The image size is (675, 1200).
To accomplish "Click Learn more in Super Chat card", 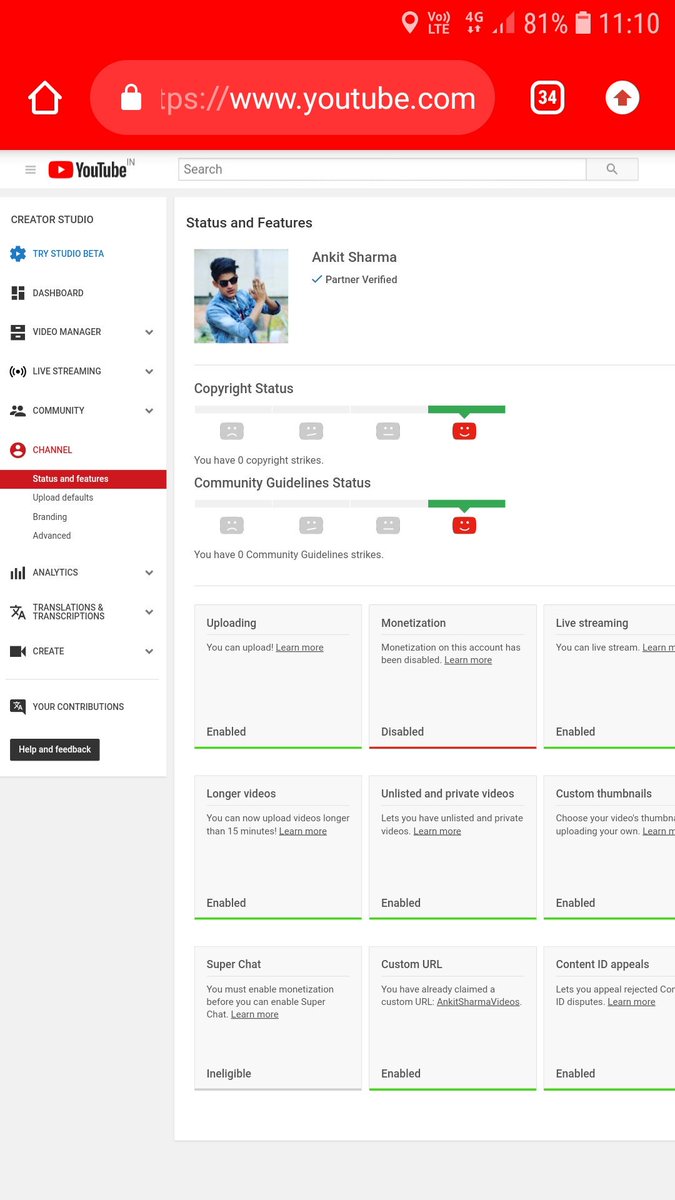I will (x=255, y=1014).
